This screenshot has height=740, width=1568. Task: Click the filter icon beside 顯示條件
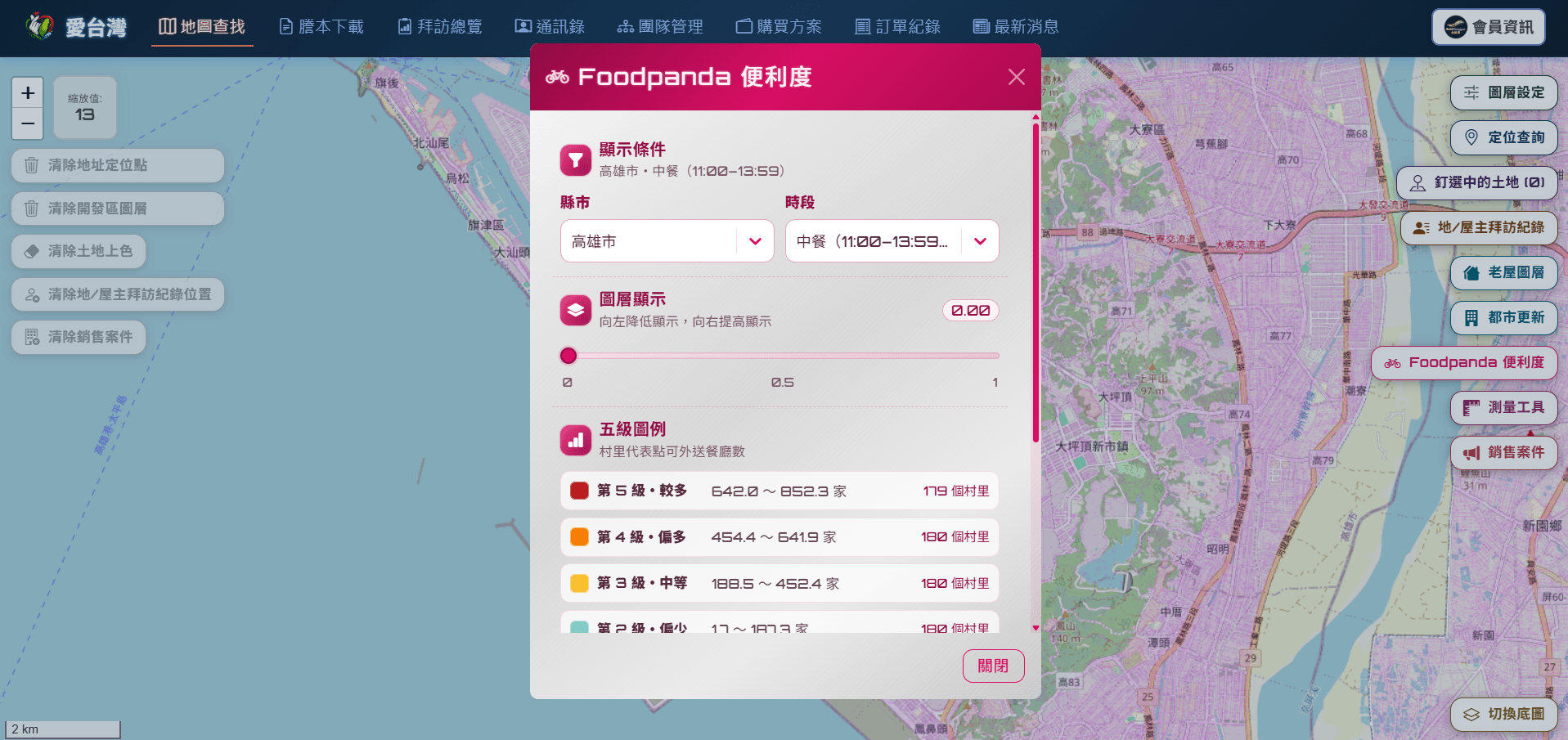[x=576, y=160]
